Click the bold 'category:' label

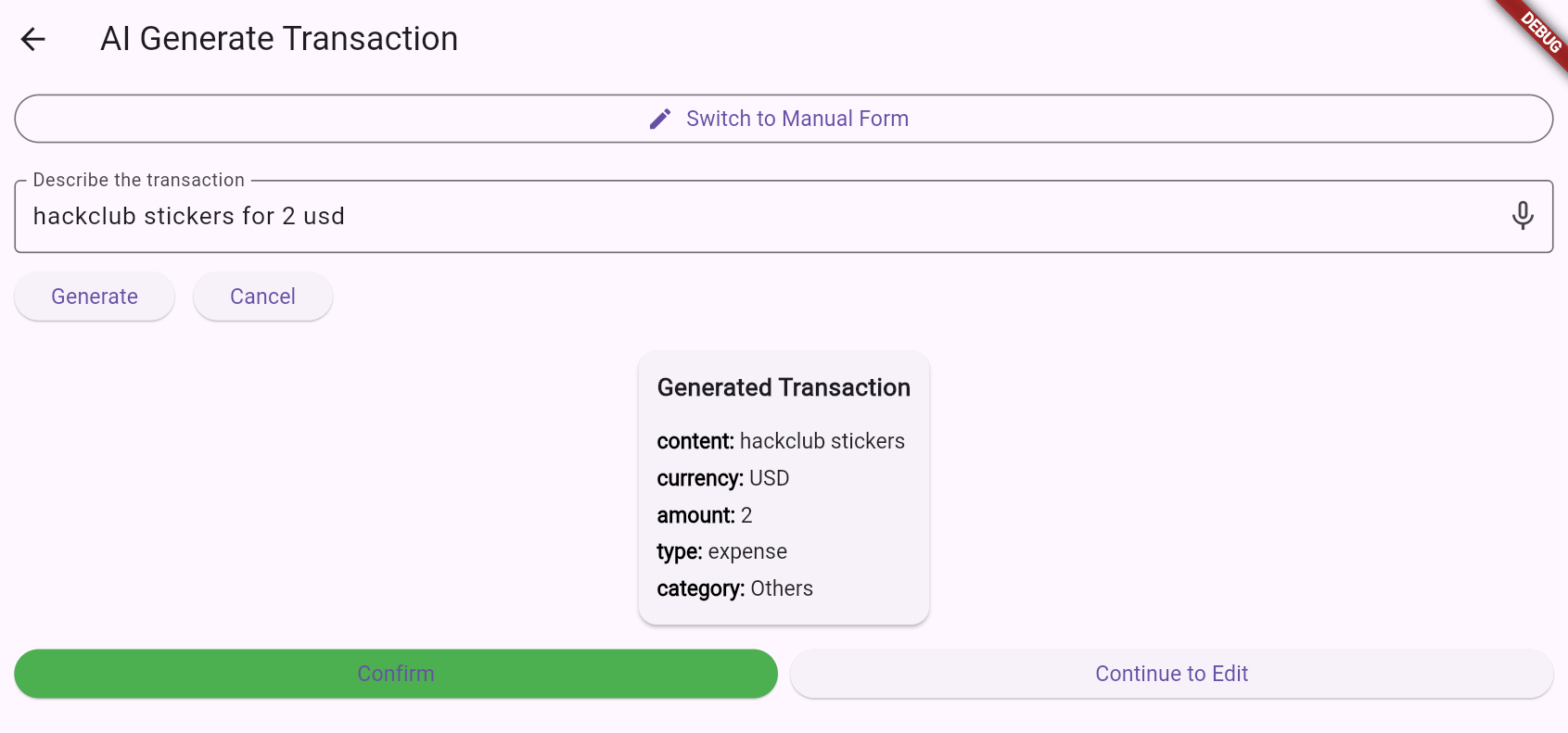[700, 588]
